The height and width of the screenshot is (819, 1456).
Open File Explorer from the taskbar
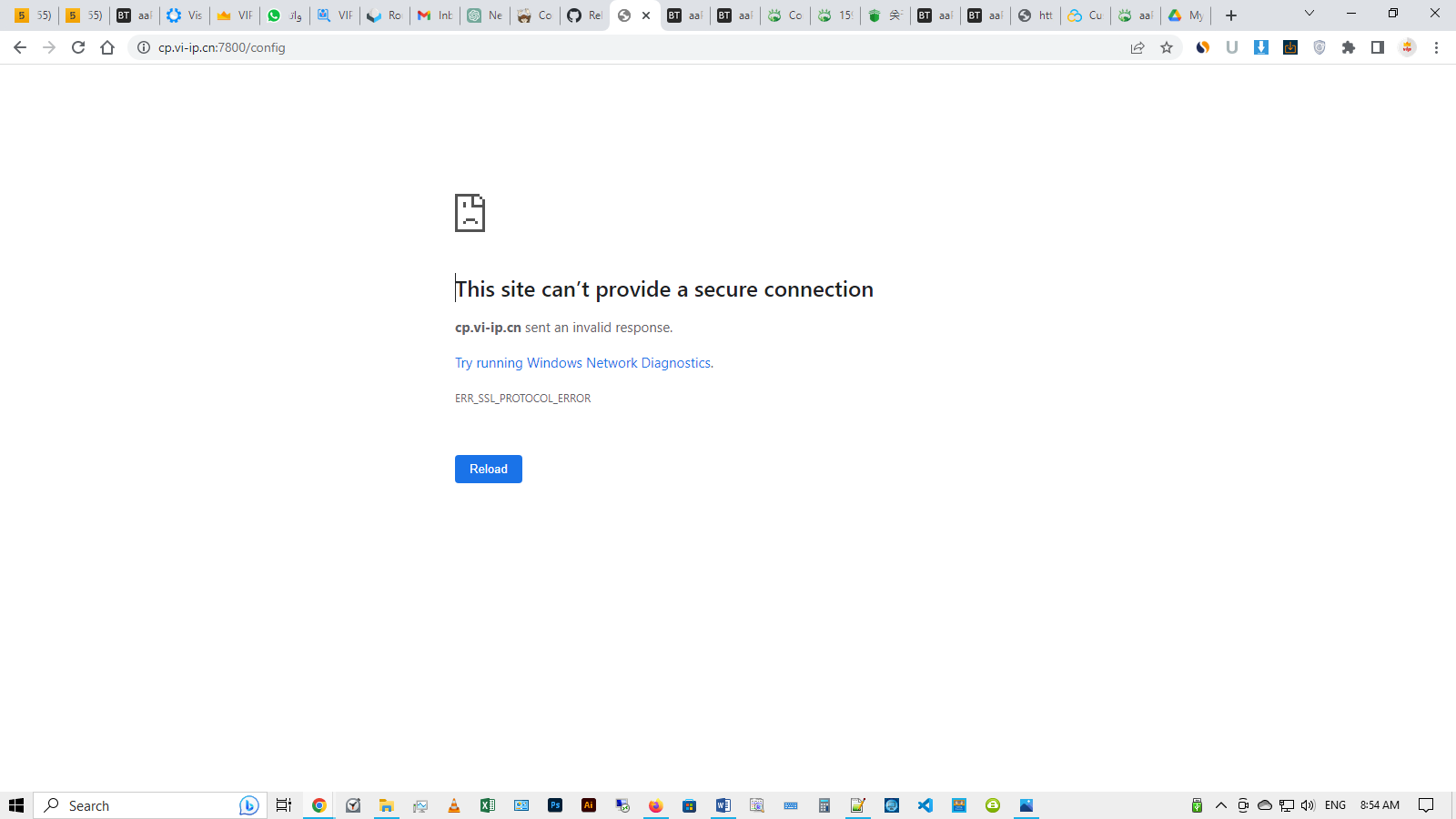click(x=387, y=805)
